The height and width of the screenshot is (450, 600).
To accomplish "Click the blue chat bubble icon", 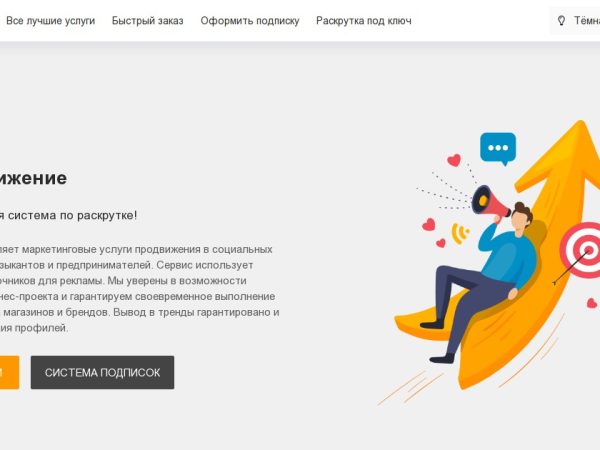I will (498, 148).
